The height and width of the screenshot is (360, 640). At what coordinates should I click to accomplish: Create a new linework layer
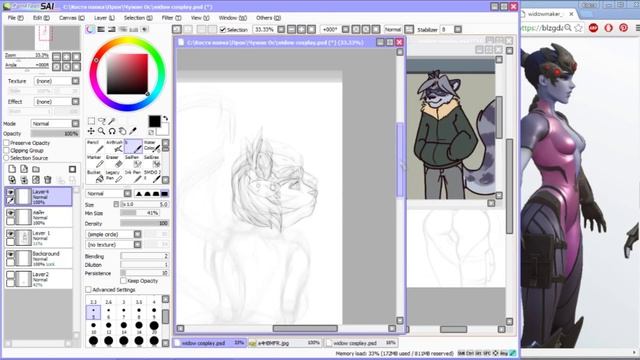point(24,169)
